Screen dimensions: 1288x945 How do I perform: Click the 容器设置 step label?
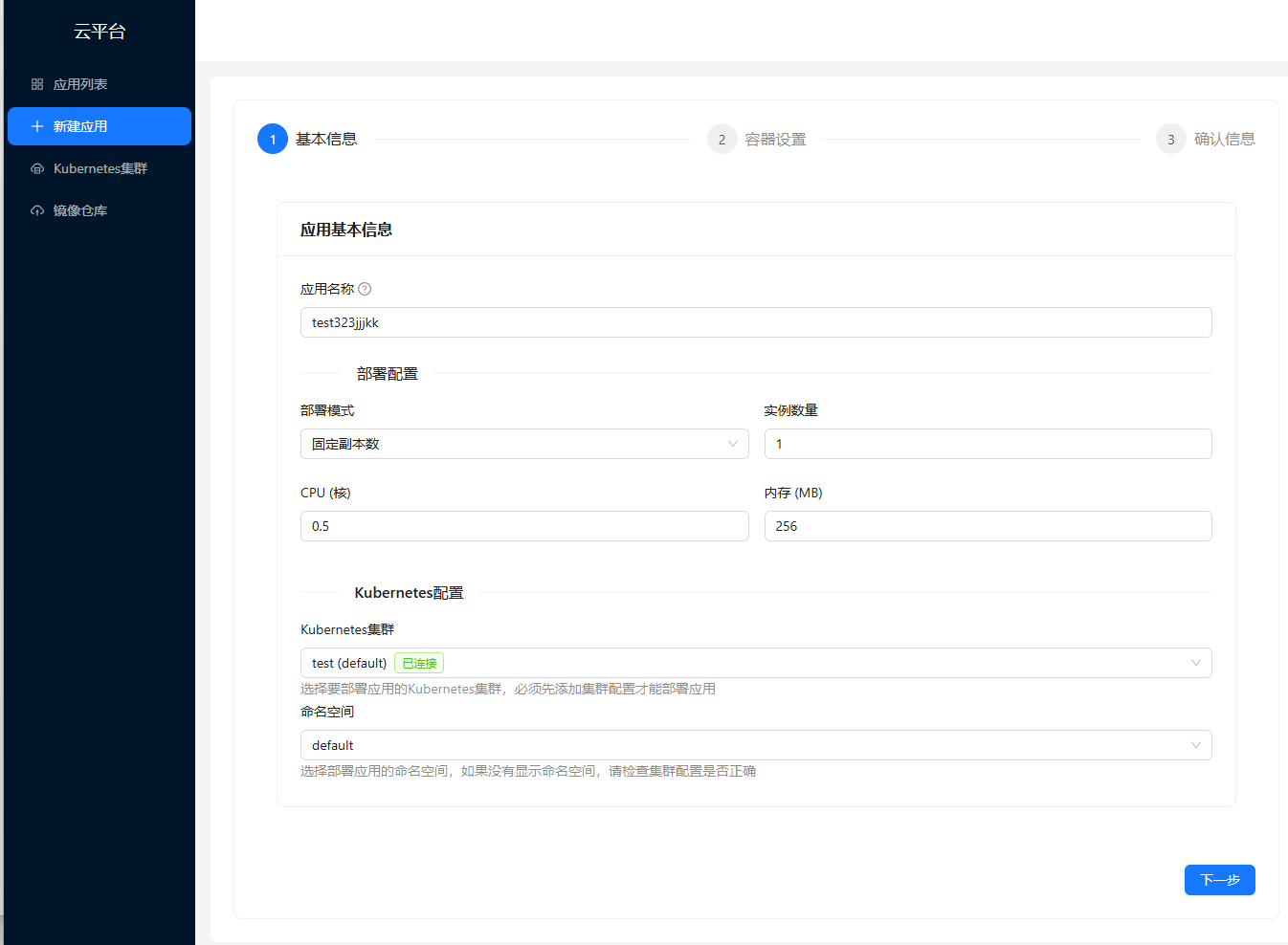[x=776, y=139]
